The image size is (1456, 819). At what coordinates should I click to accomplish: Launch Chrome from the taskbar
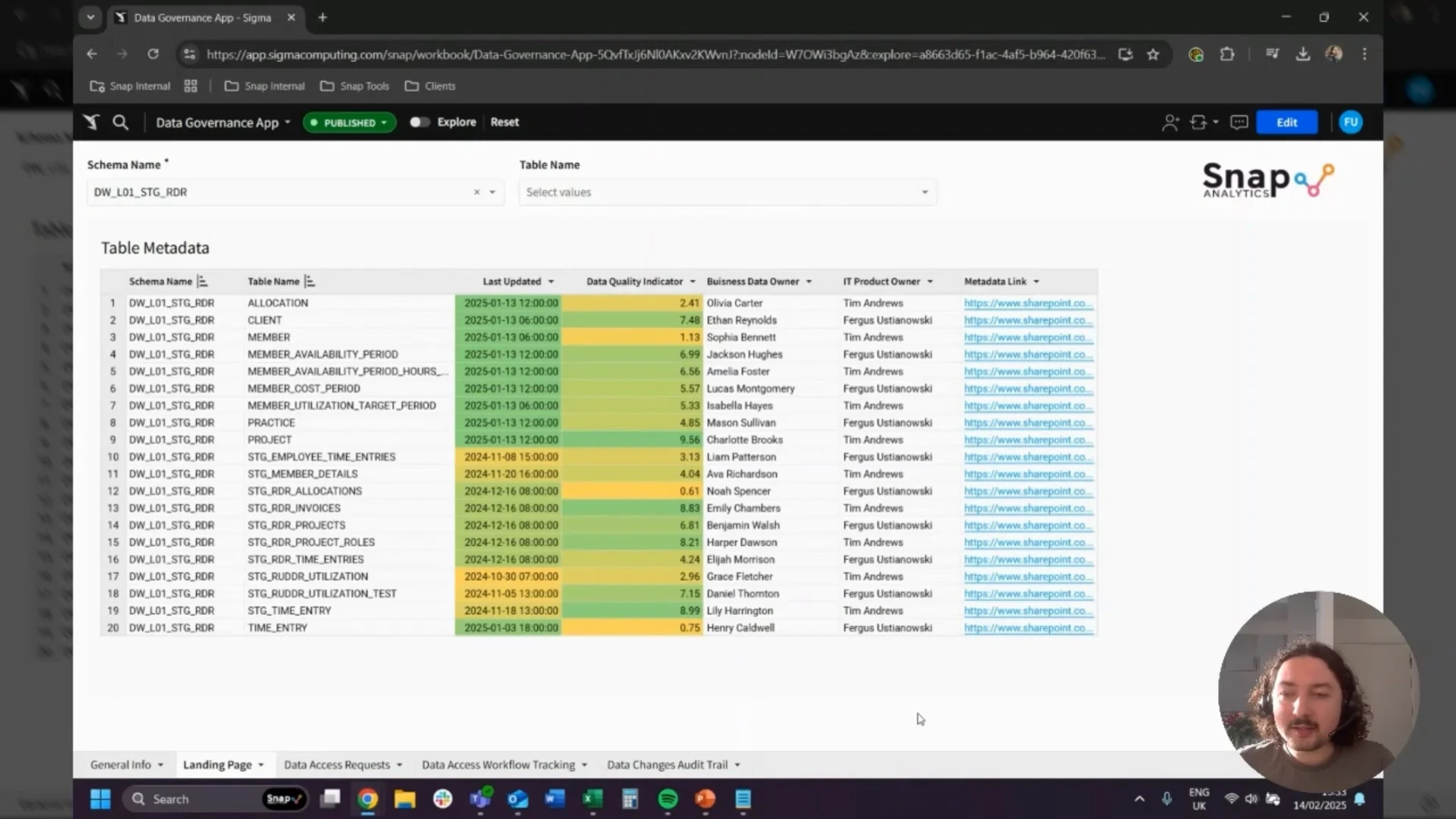[x=367, y=799]
